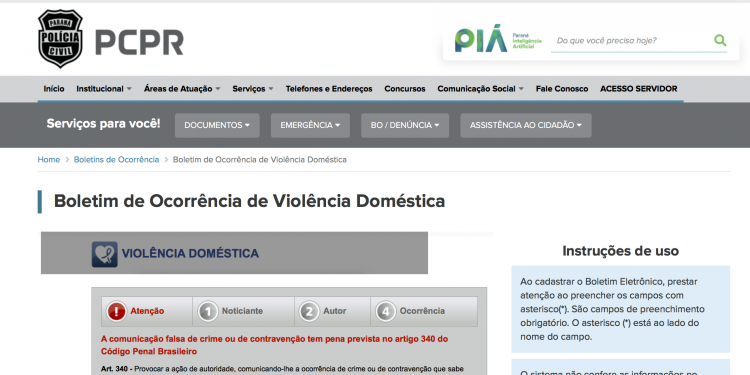Viewport: 750px width, 375px height.
Task: Select the Autor step tab
Action: [332, 311]
